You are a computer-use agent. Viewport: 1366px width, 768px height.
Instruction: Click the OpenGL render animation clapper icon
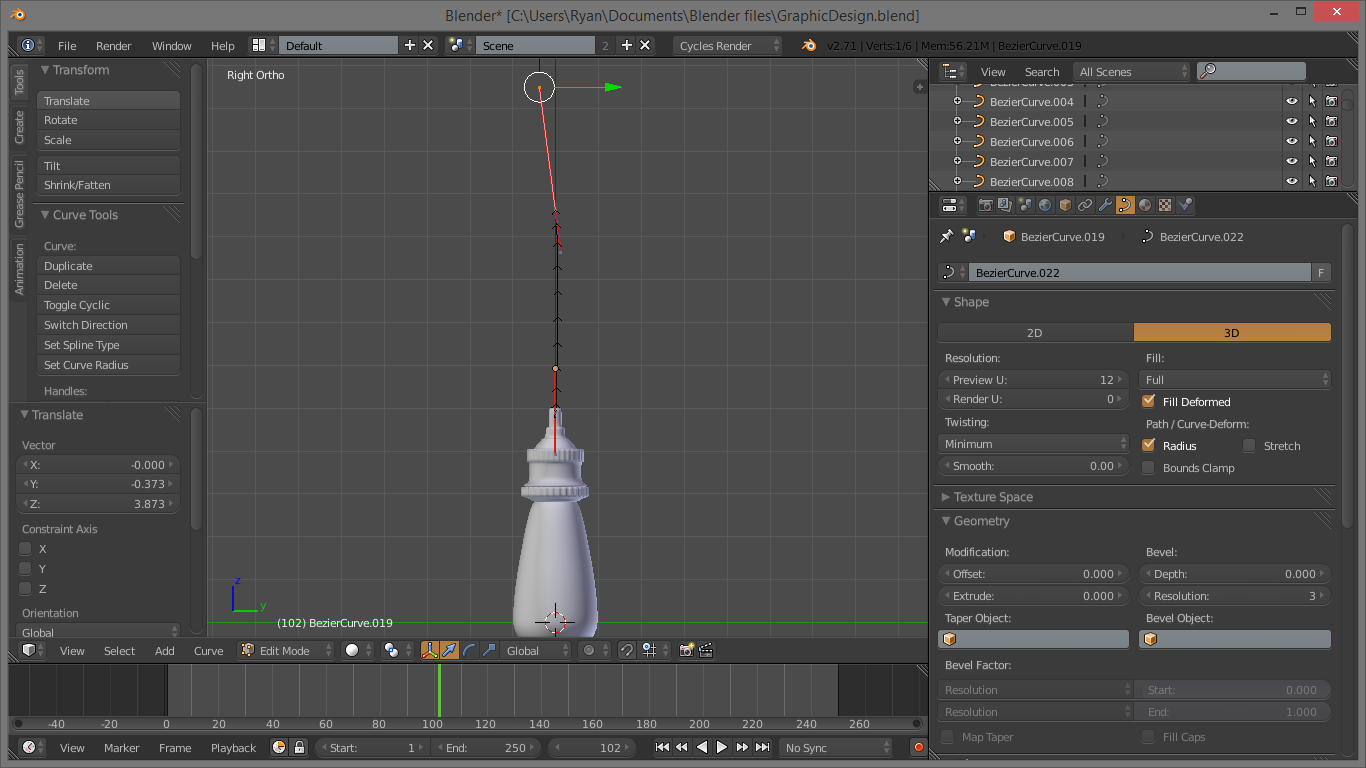pyautogui.click(x=706, y=650)
